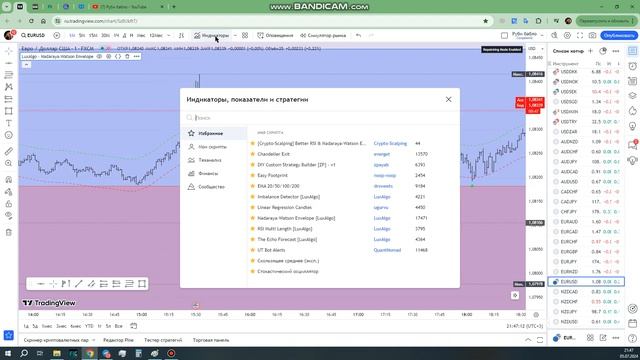This screenshot has width=640, height=360.
Task: Open chart settings gear icon
Action: click(567, 36)
